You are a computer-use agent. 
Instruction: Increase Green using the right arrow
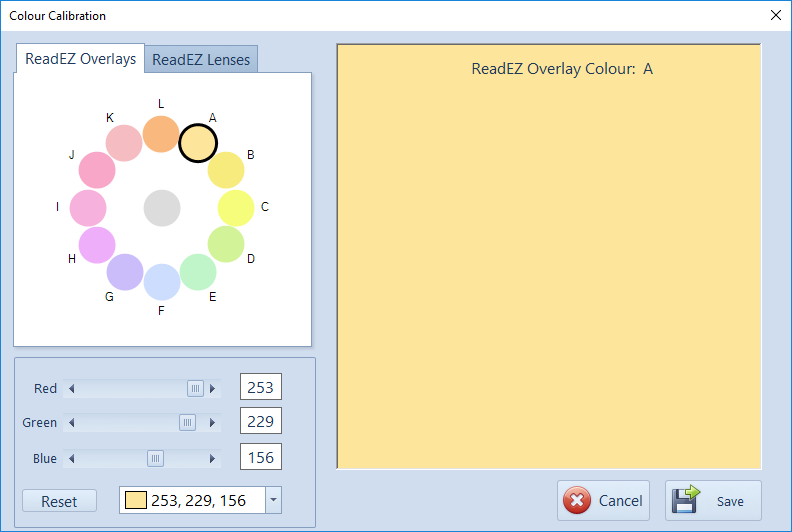pos(212,423)
